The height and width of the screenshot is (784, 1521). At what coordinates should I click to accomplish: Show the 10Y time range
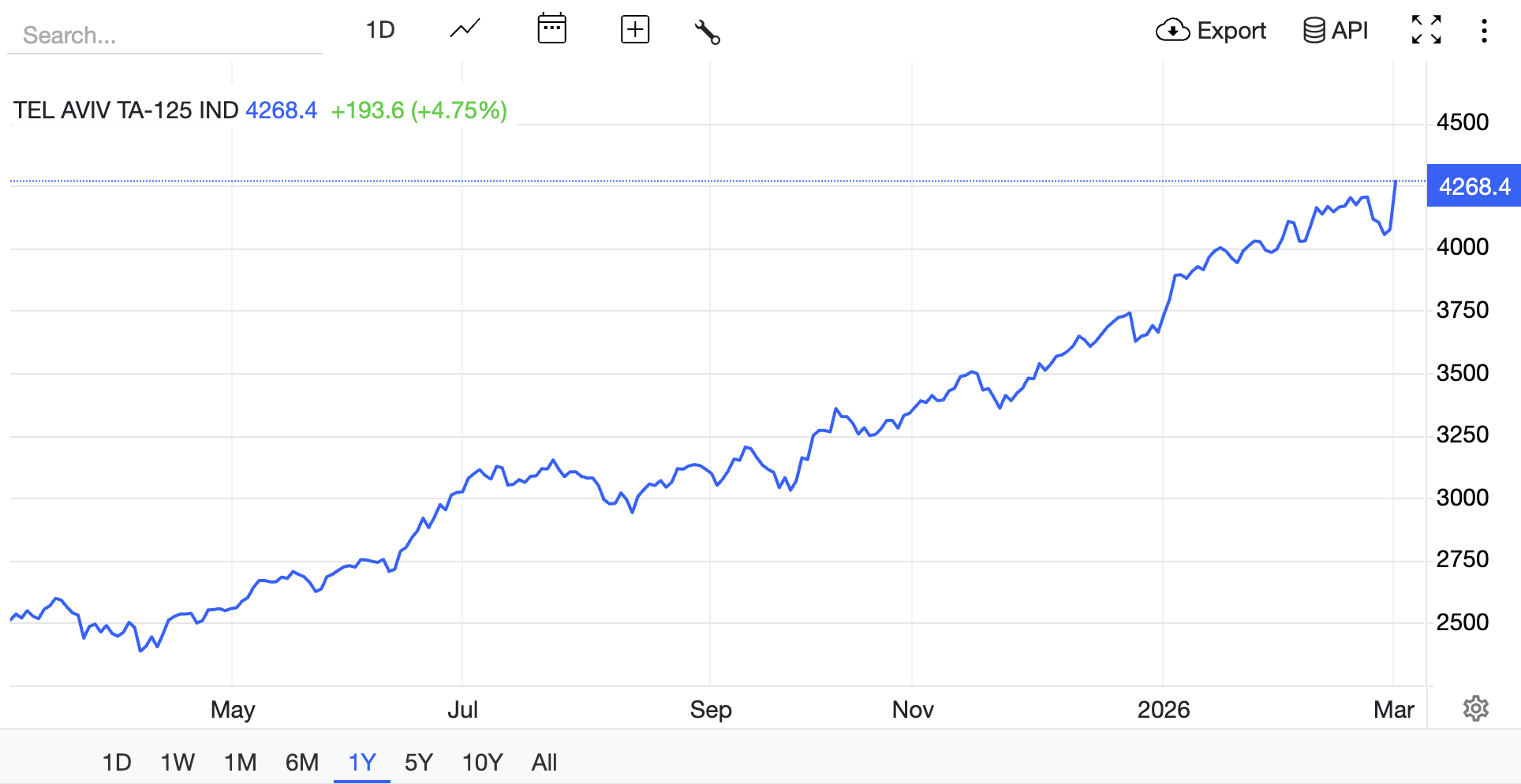pyautogui.click(x=482, y=762)
